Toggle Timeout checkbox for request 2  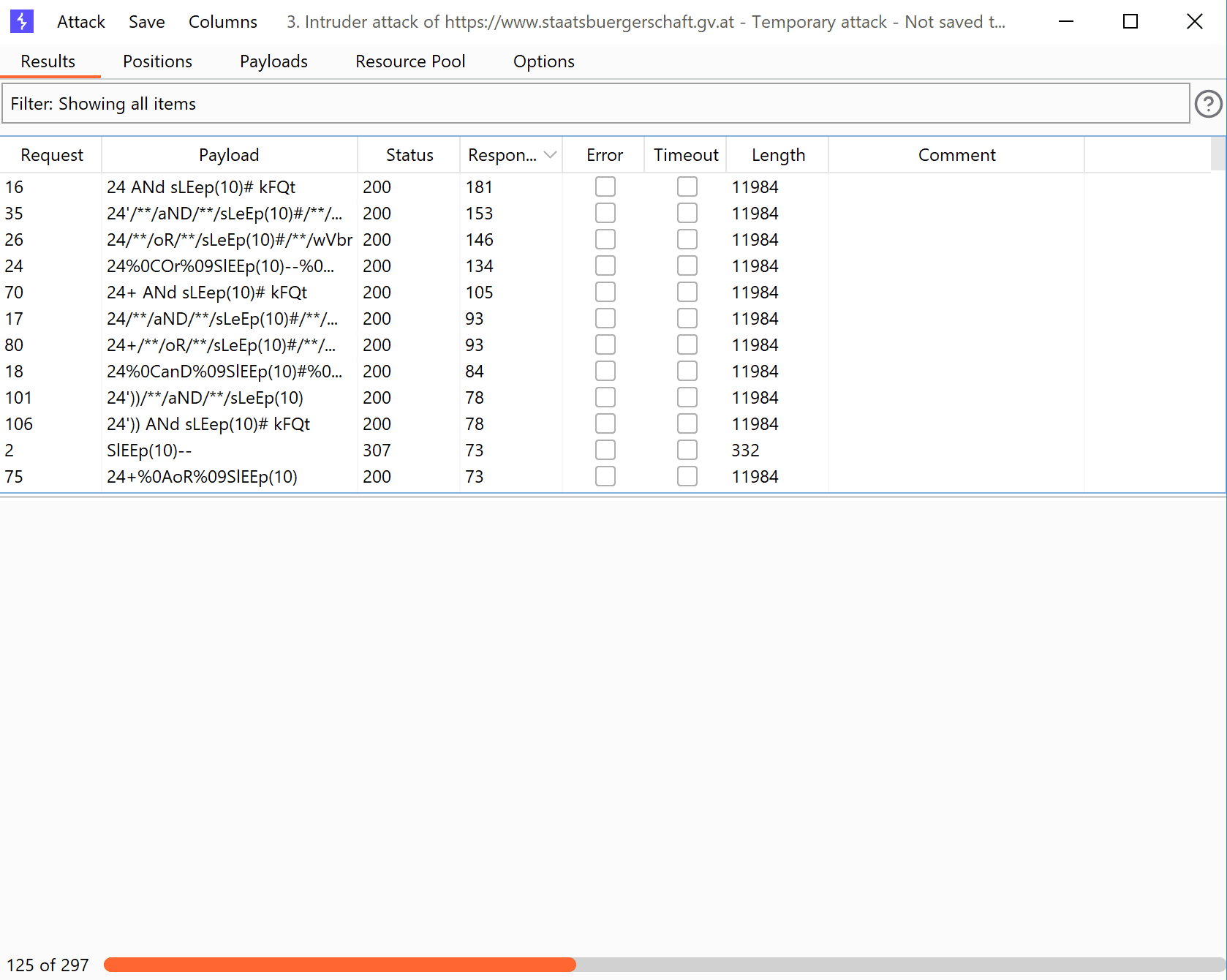point(687,451)
